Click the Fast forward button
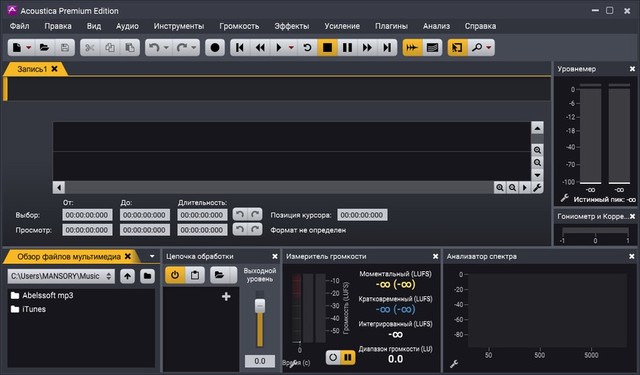Image resolution: width=640 pixels, height=375 pixels. 367,48
